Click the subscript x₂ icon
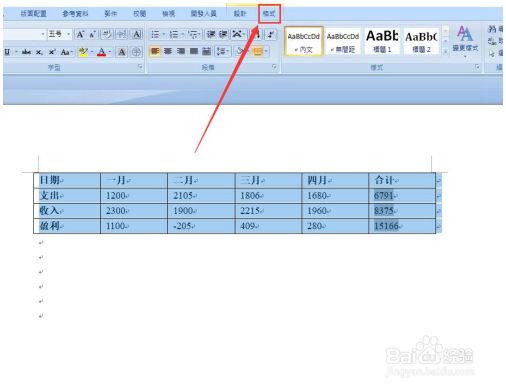This screenshot has height=392, width=506. point(39,52)
